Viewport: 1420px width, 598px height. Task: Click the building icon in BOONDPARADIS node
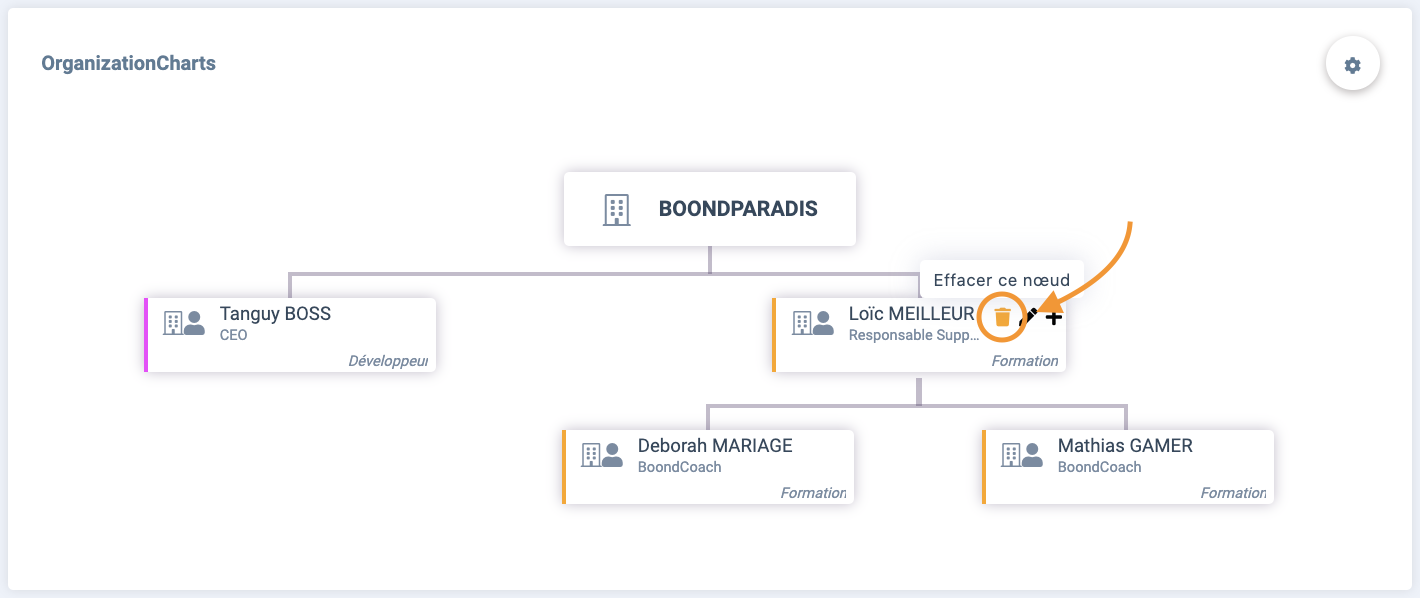(617, 209)
